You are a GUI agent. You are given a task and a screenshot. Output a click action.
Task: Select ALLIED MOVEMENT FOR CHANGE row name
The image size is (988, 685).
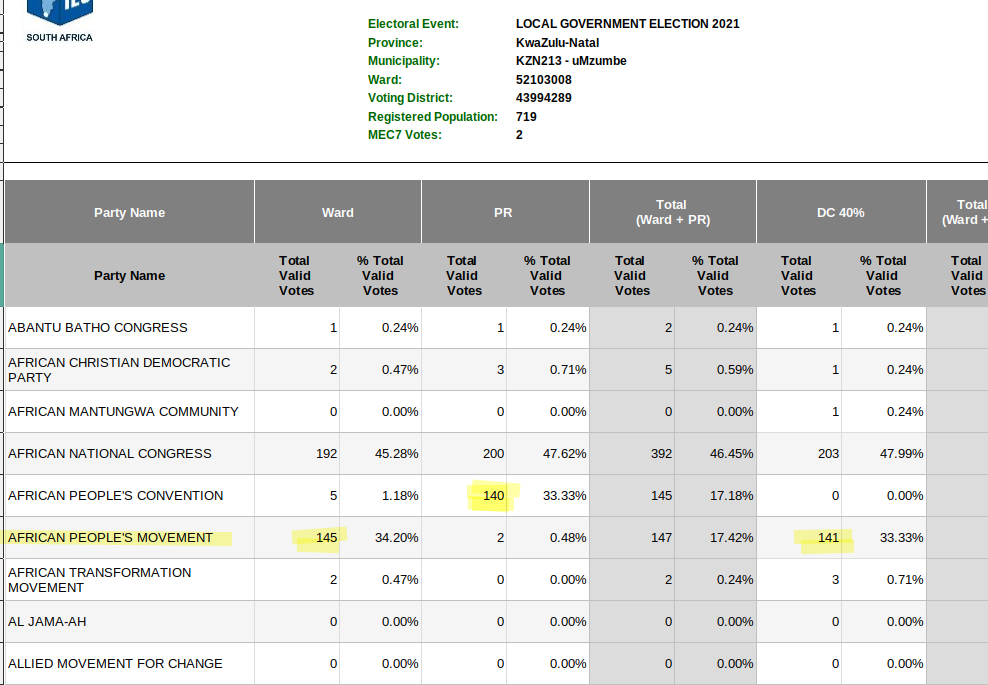(x=115, y=664)
